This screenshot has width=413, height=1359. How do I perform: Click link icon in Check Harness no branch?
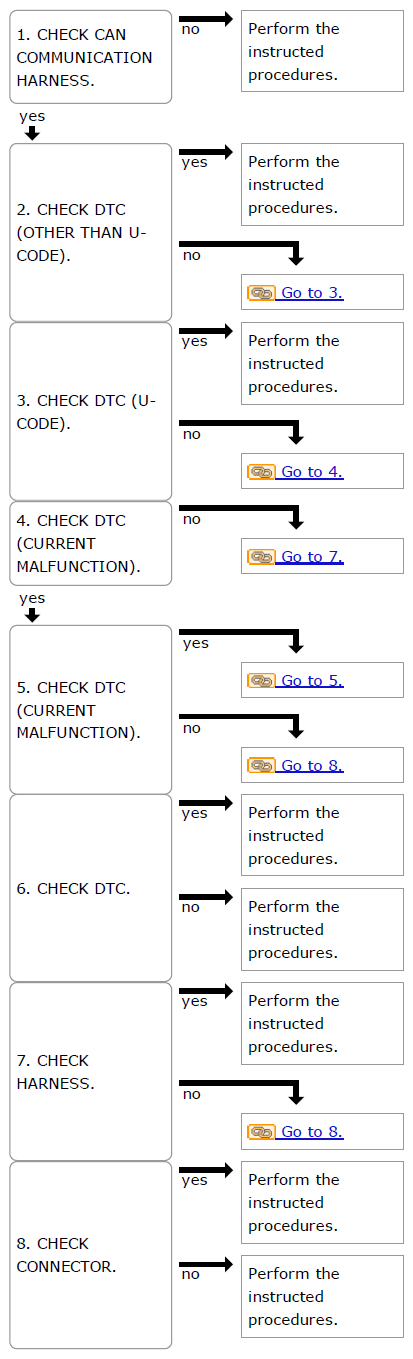click(x=261, y=1132)
